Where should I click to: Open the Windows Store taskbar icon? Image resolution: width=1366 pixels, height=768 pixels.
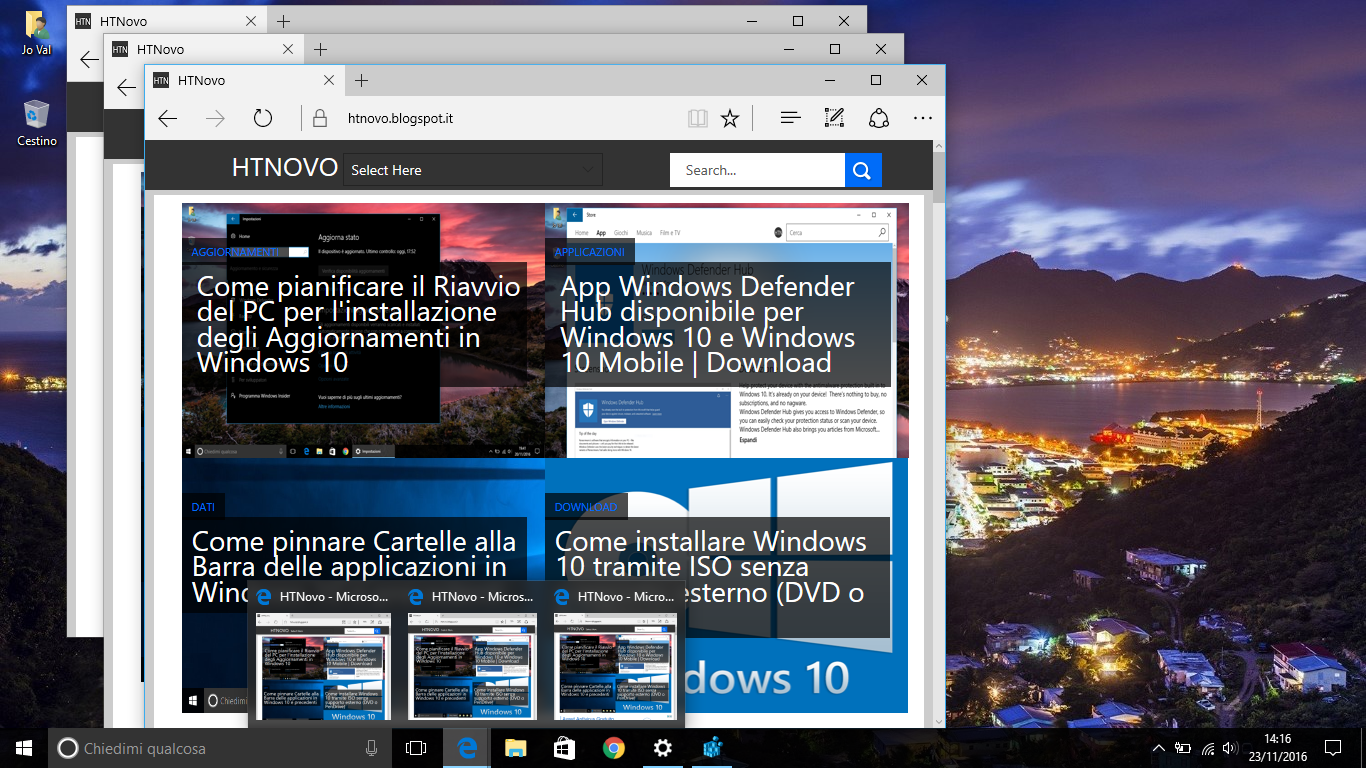coord(564,748)
